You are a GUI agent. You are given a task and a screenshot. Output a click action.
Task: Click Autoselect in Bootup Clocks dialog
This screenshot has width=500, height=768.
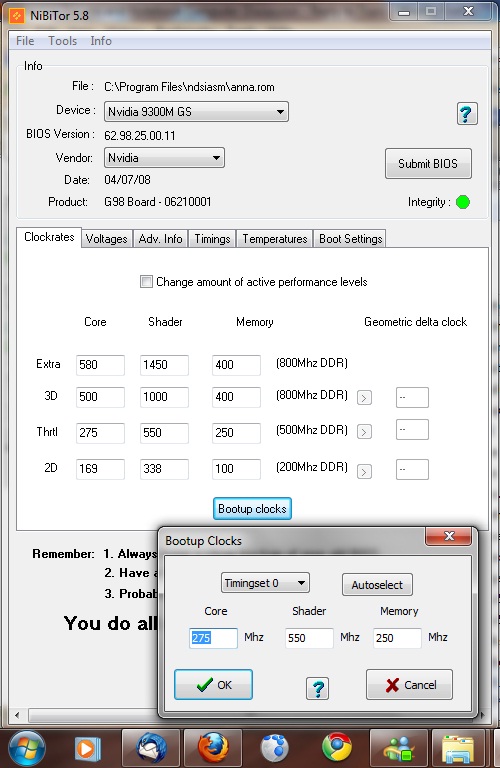pos(377,584)
